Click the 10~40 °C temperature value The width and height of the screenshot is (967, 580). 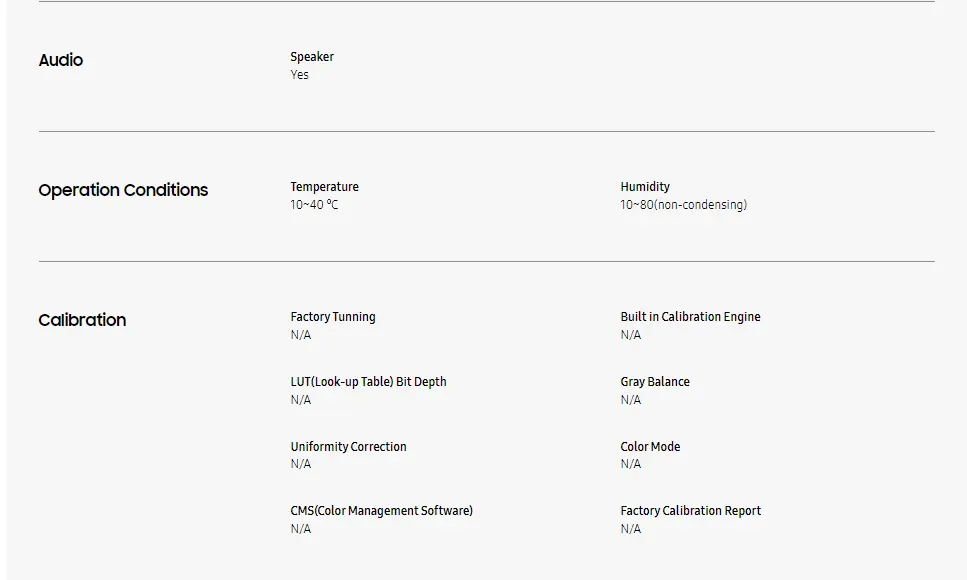[x=314, y=205]
